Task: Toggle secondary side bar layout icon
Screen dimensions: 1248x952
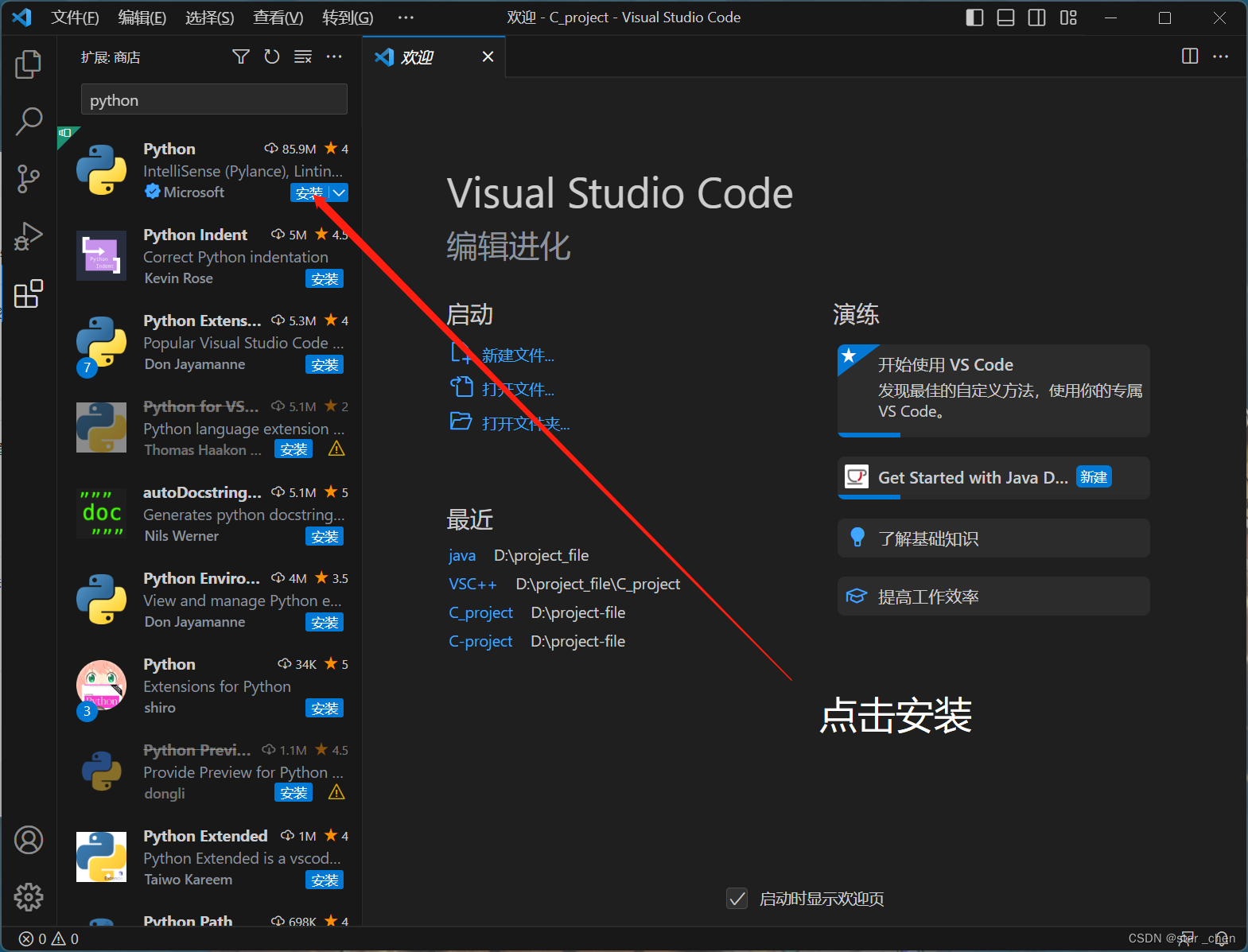Action: 1037,17
